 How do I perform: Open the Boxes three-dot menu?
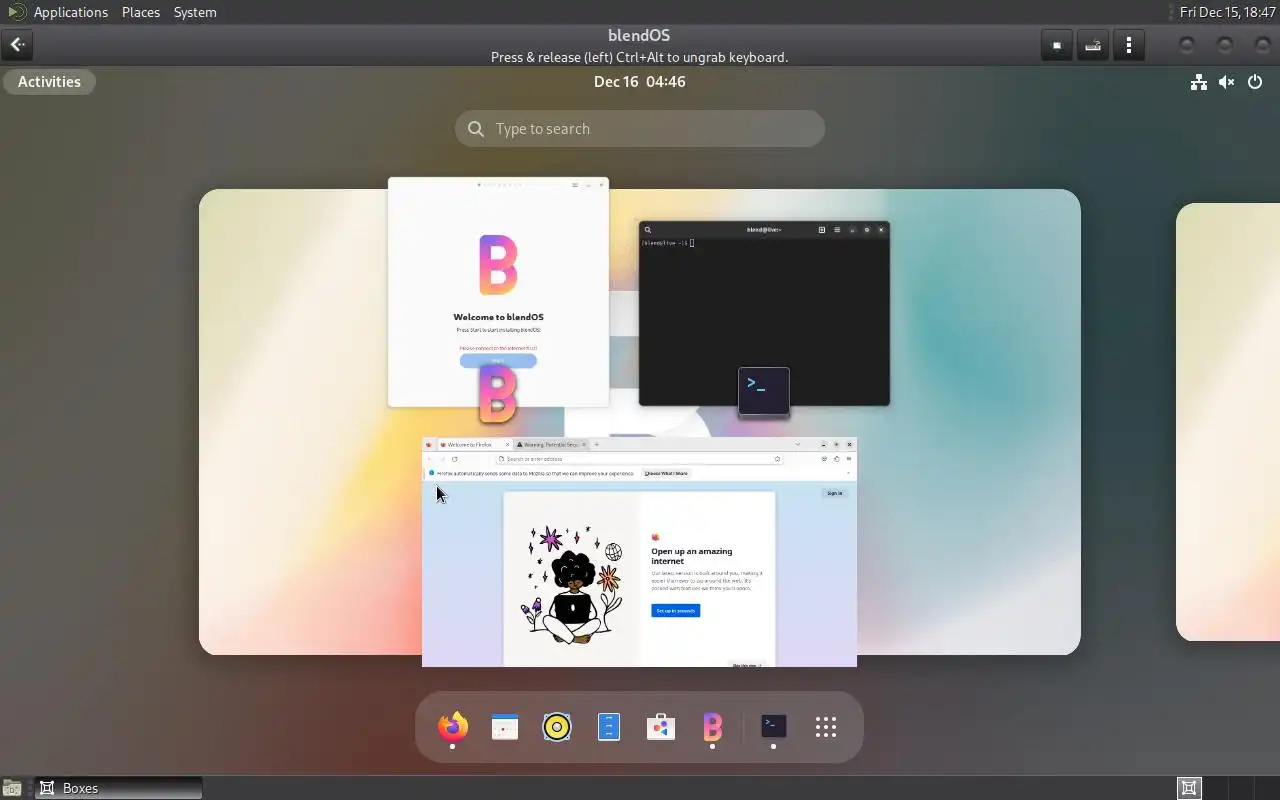pos(1128,45)
